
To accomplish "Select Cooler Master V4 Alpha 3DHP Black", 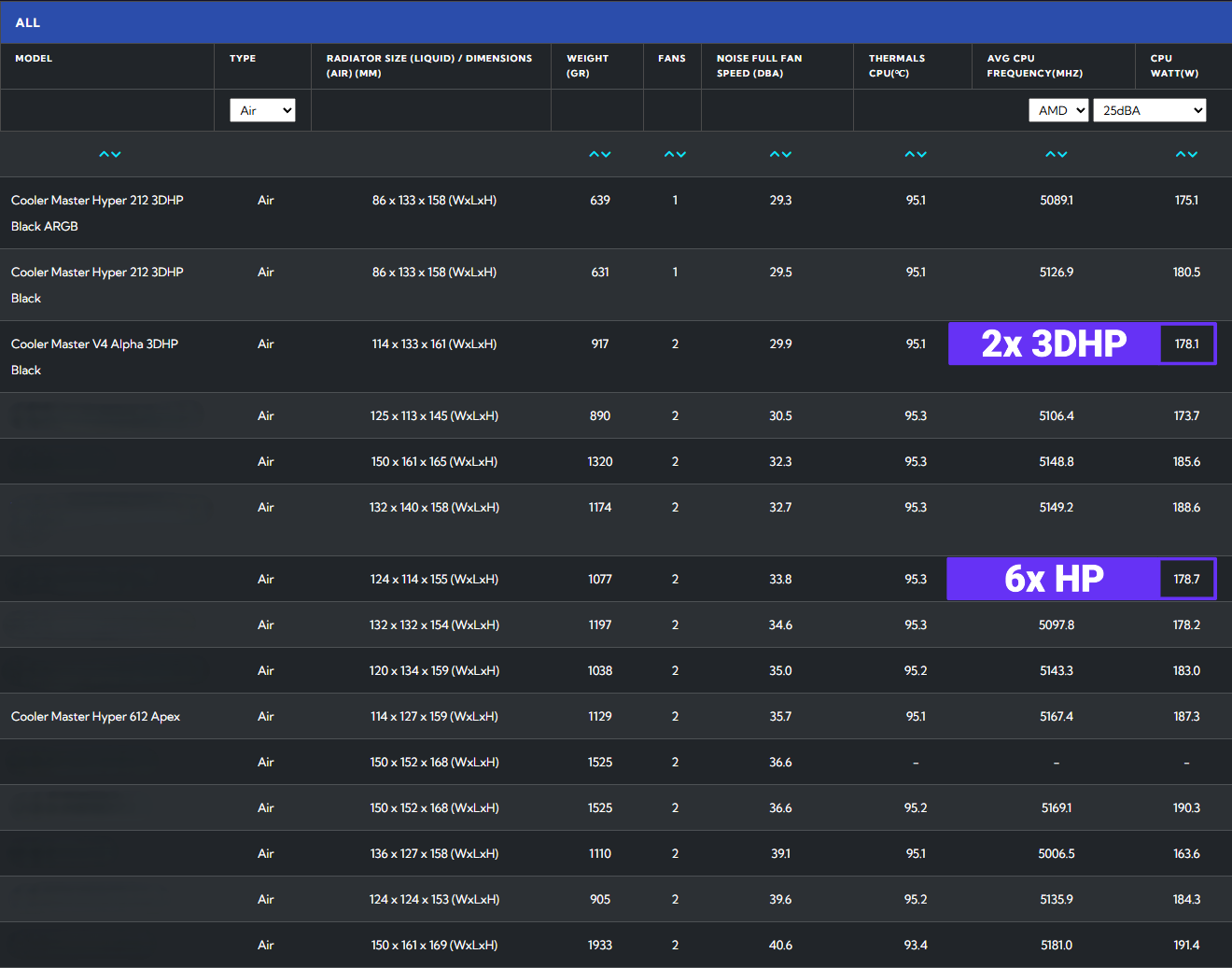I will coord(94,357).
